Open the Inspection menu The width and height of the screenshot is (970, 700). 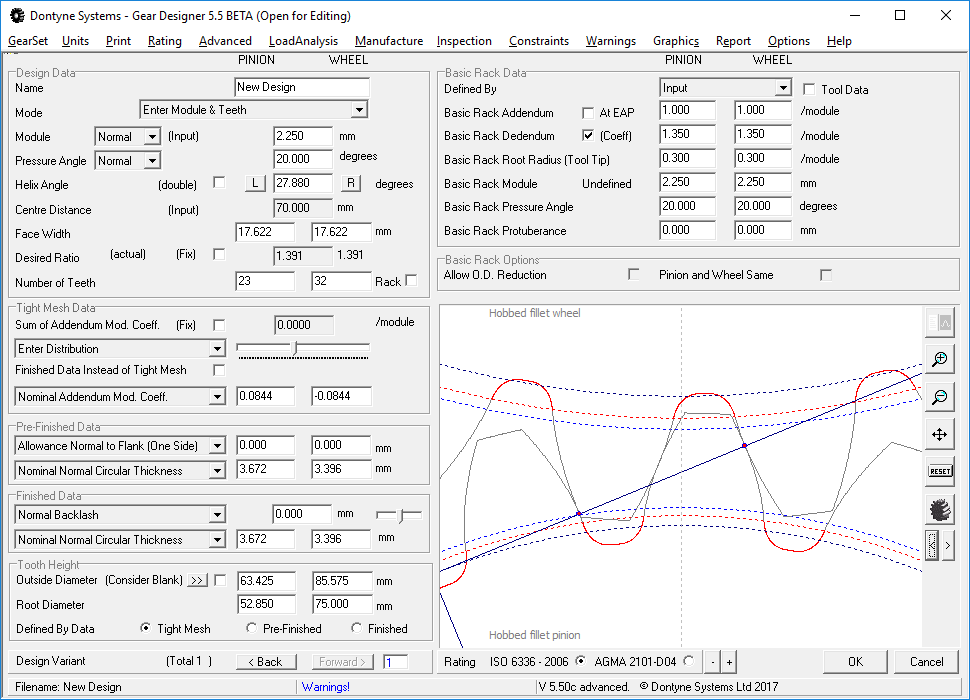coord(464,41)
